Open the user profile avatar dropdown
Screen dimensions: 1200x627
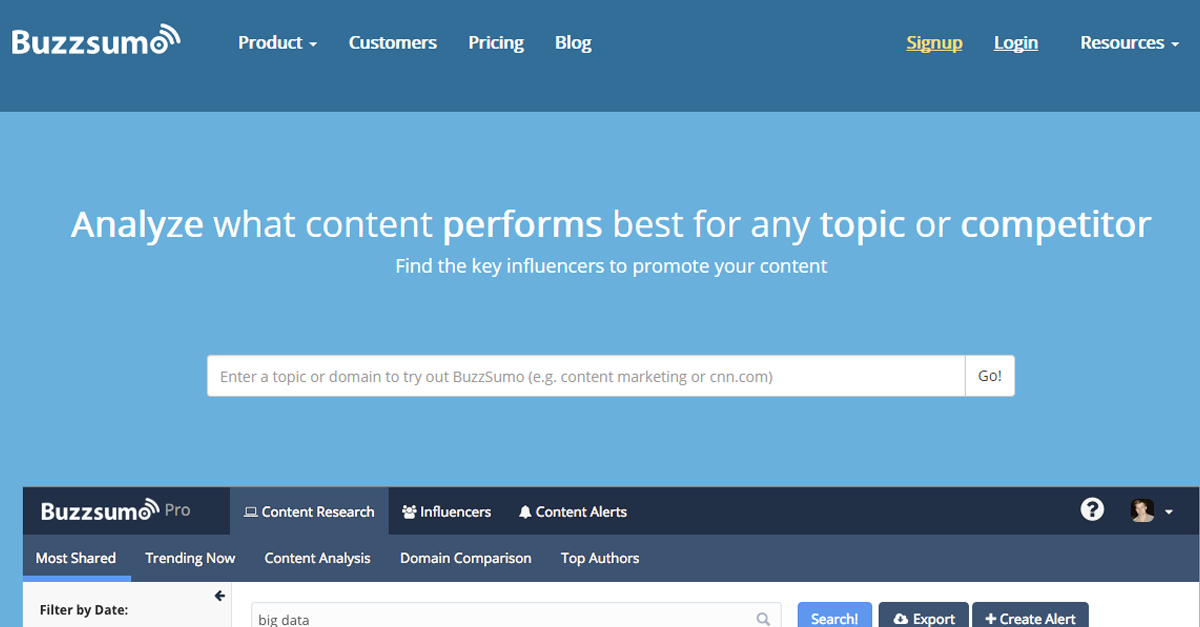(x=1148, y=510)
